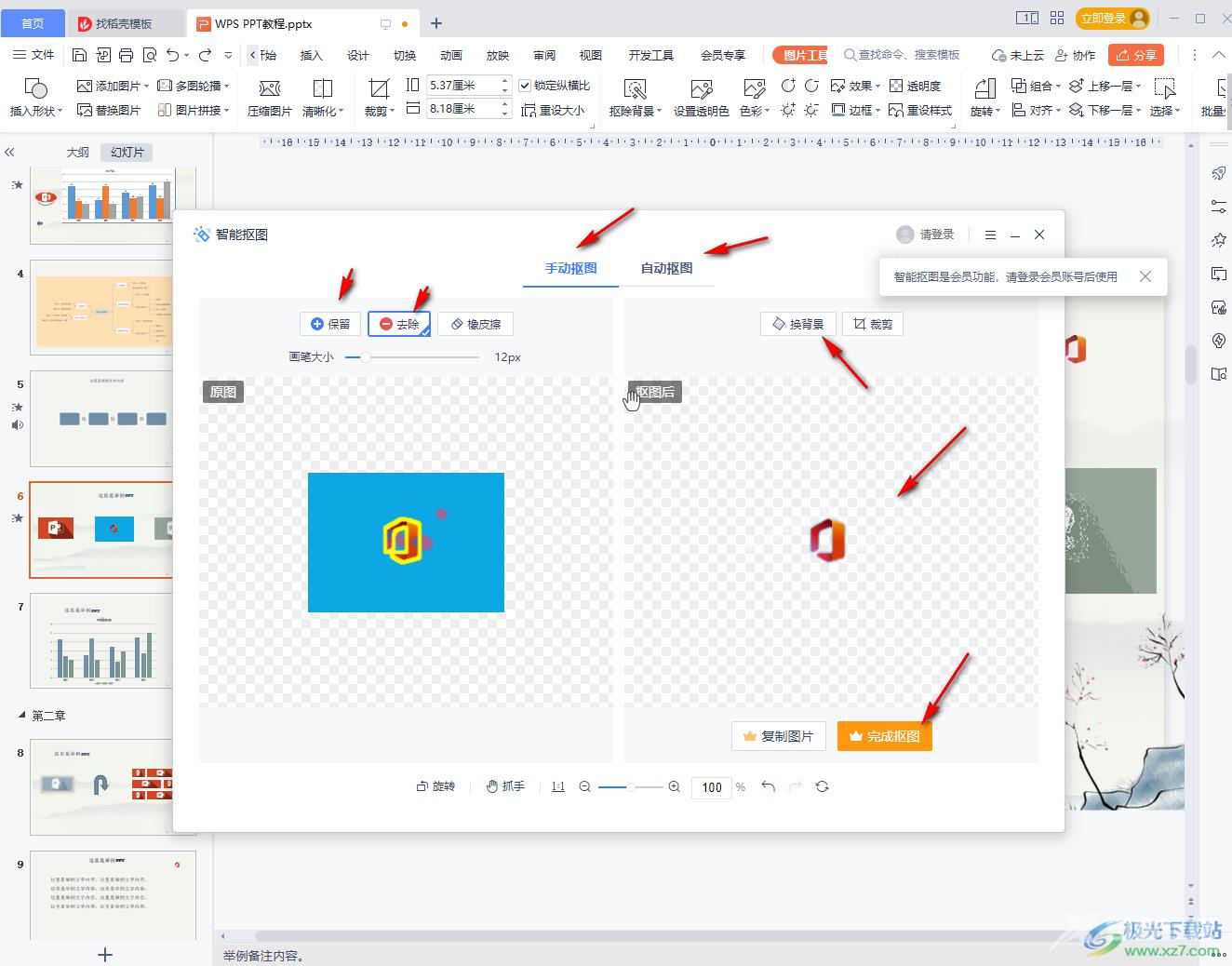Open the 设计 ribbon tab
The width and height of the screenshot is (1232, 966).
point(358,55)
